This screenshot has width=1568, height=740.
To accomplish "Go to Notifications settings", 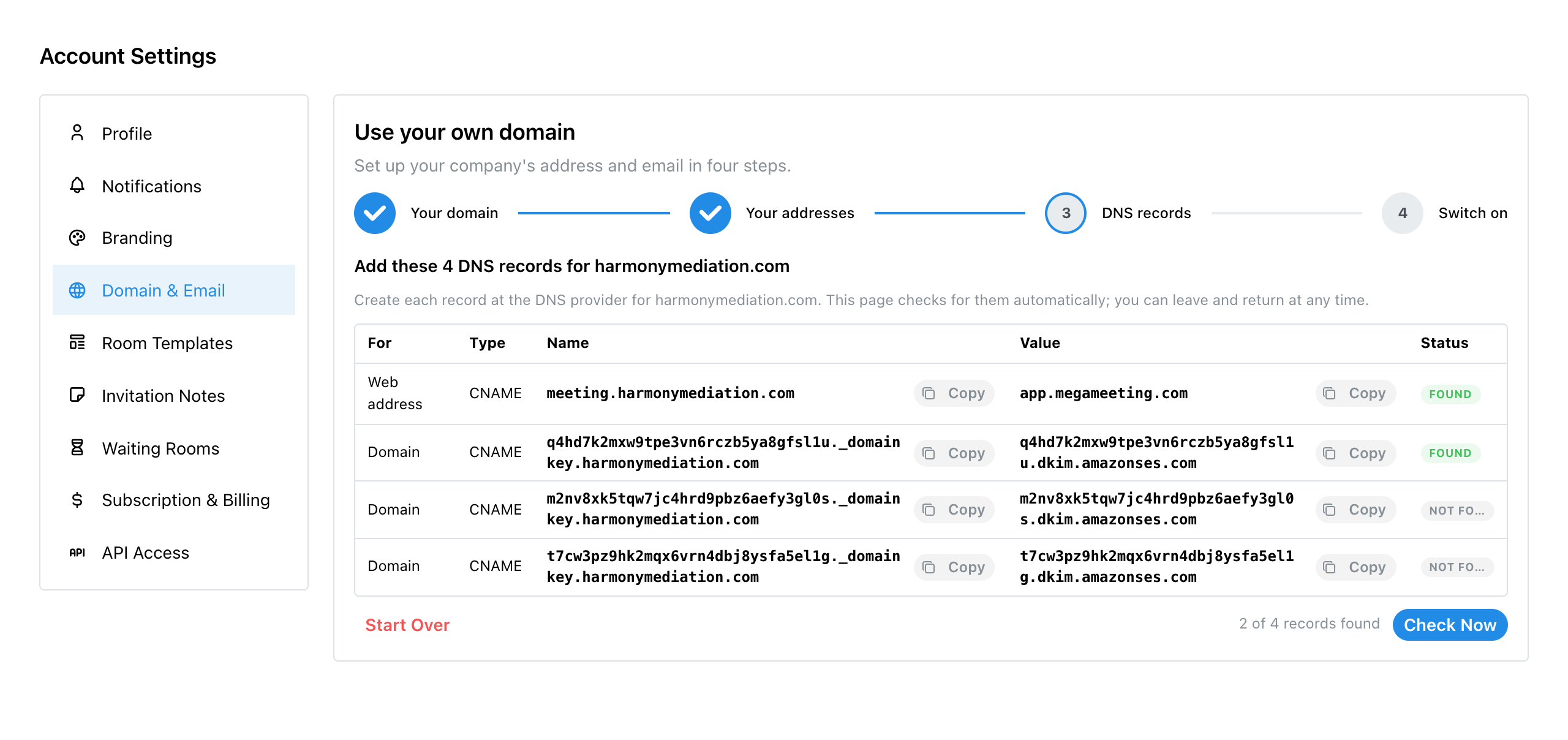I will [x=174, y=186].
